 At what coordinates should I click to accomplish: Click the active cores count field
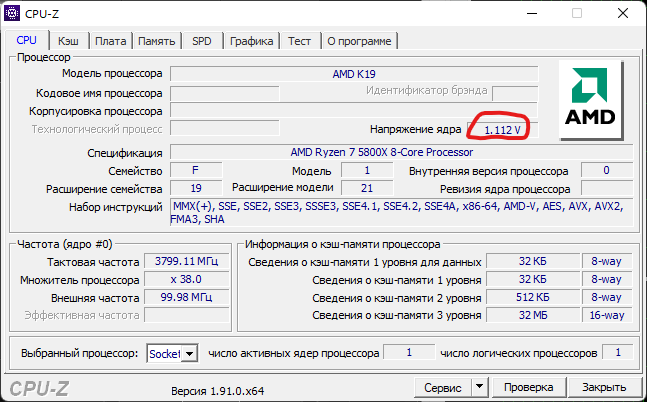tap(409, 352)
